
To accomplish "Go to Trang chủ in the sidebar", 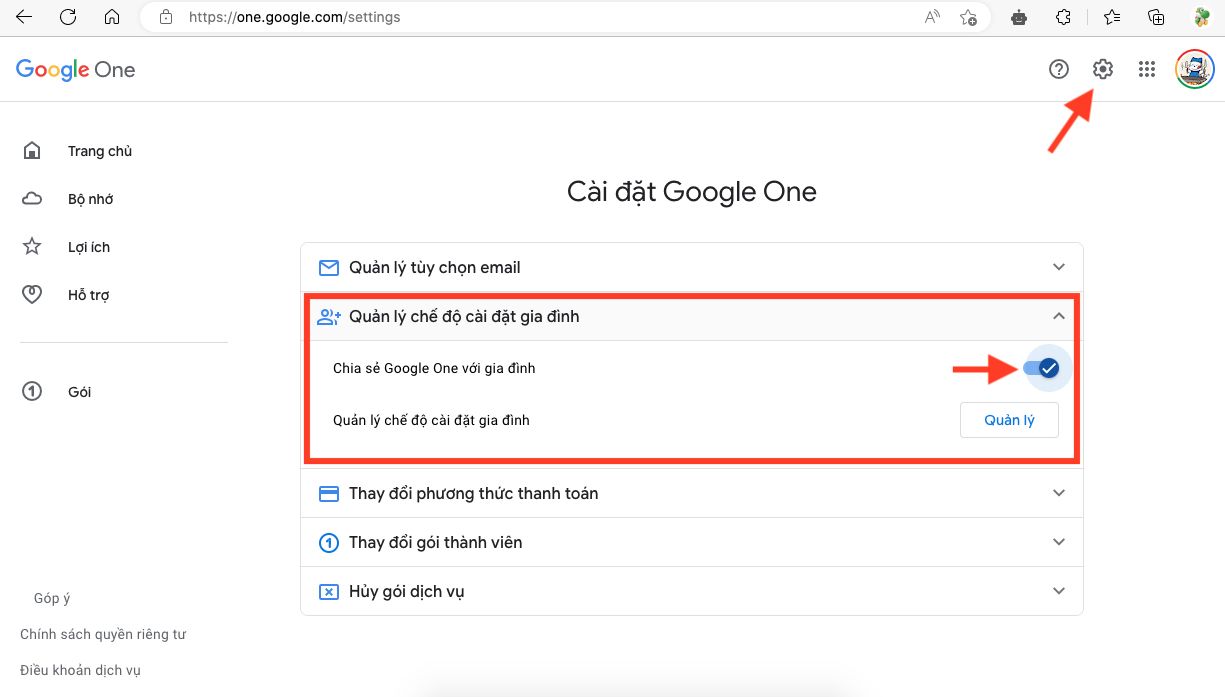I will pyautogui.click(x=99, y=151).
